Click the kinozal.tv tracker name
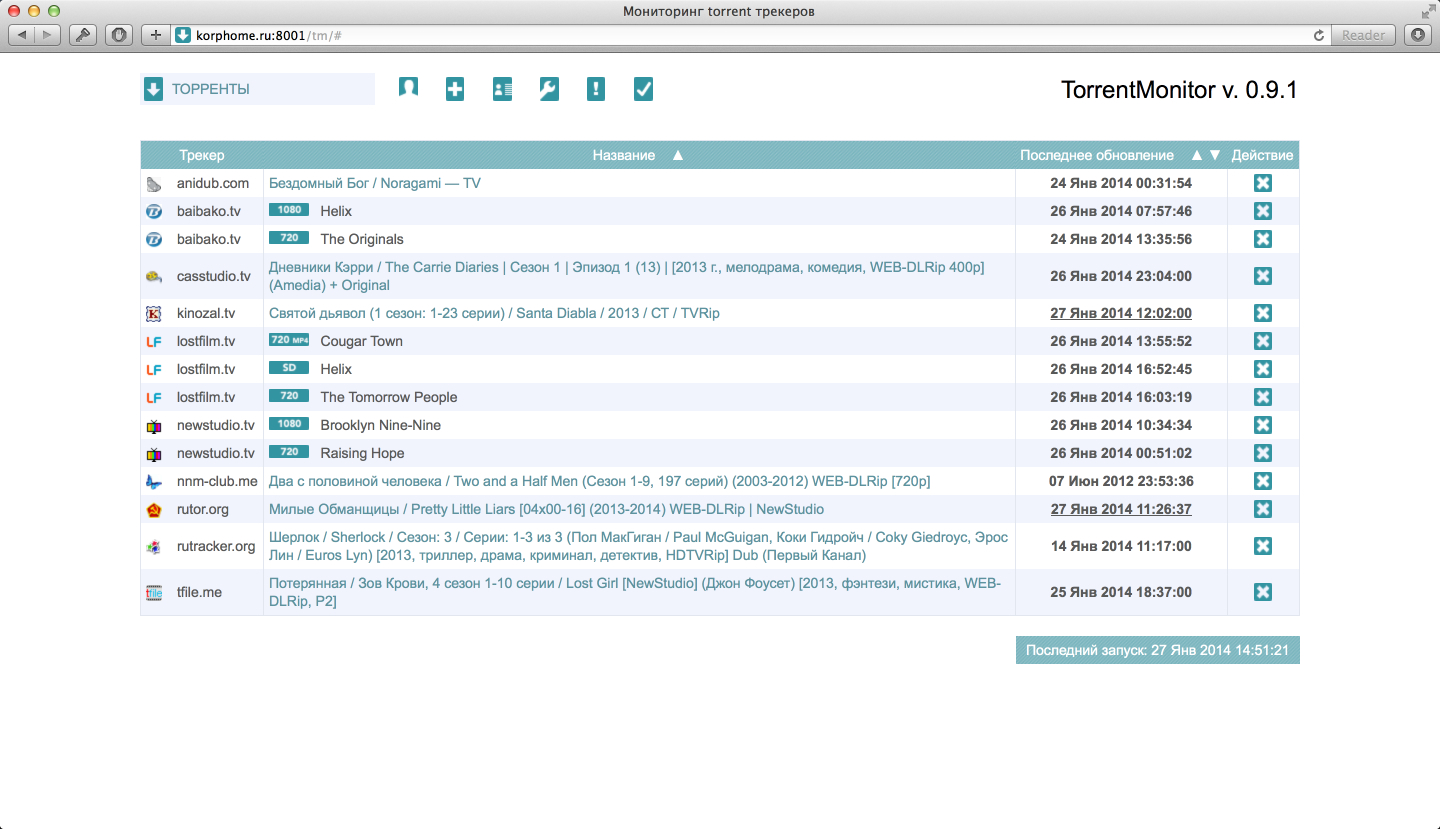Screen dimensions: 1440x829 (206, 313)
